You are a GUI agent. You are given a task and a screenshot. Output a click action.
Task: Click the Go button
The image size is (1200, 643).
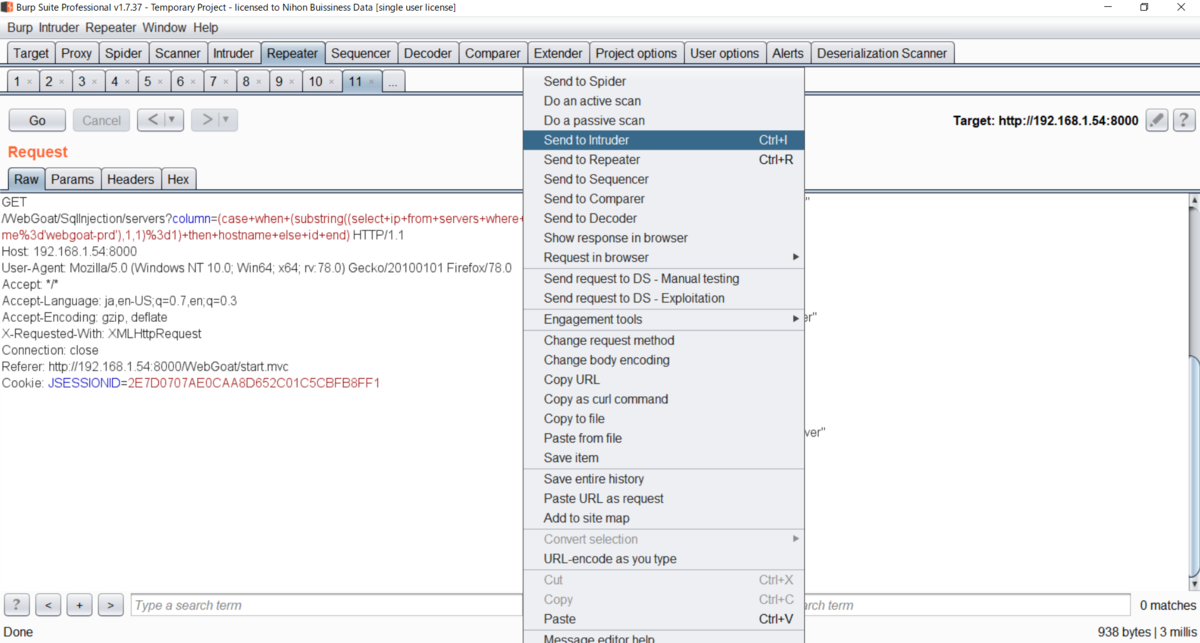[37, 120]
